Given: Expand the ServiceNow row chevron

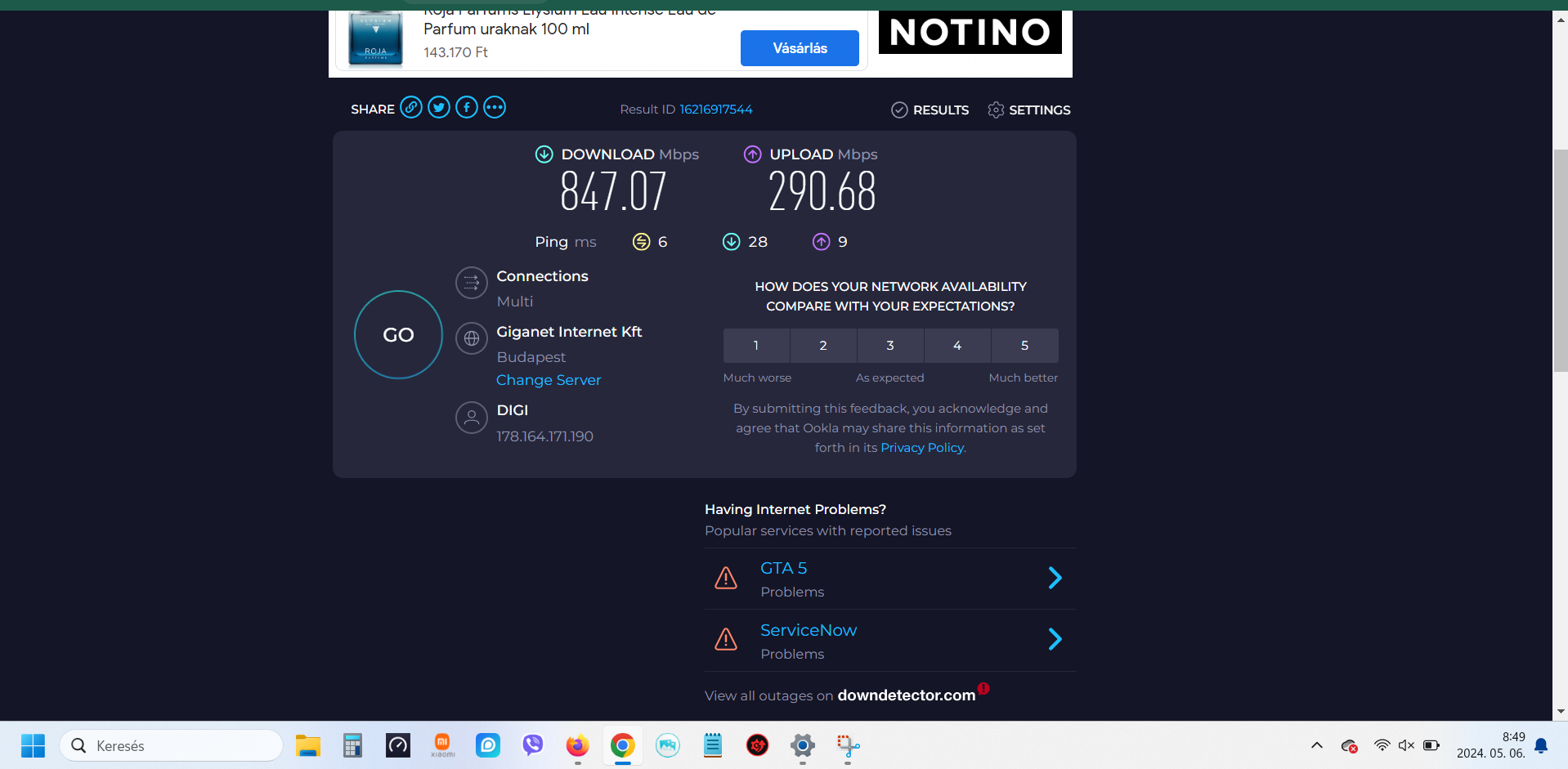Looking at the screenshot, I should tap(1055, 639).
